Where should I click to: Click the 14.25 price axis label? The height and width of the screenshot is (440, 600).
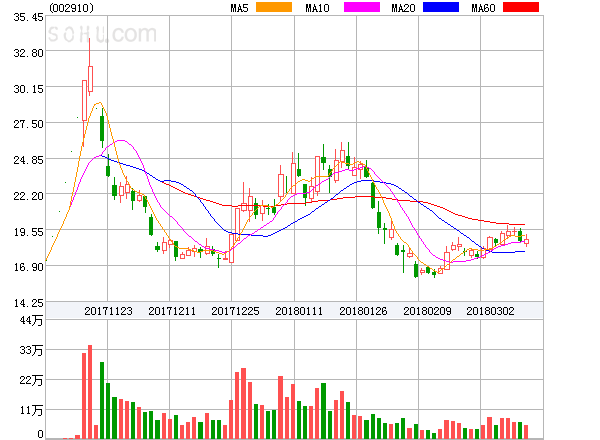29,303
